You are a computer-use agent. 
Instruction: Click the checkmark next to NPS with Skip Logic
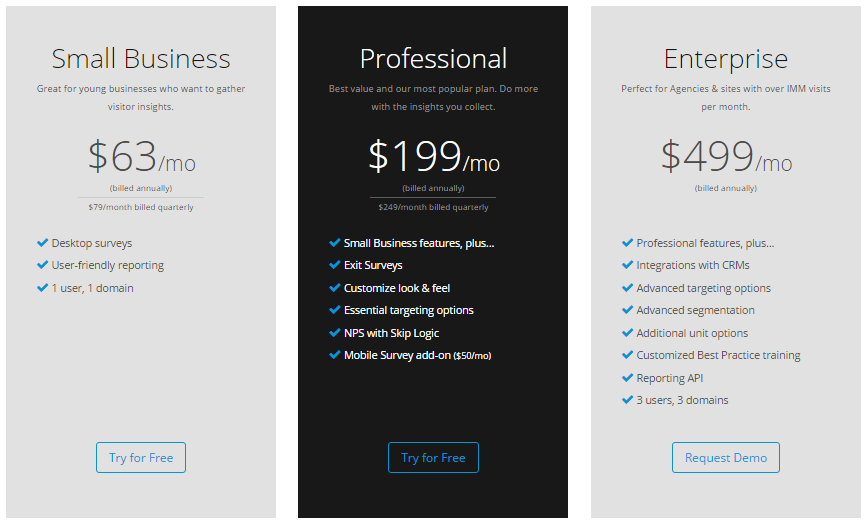click(x=334, y=333)
